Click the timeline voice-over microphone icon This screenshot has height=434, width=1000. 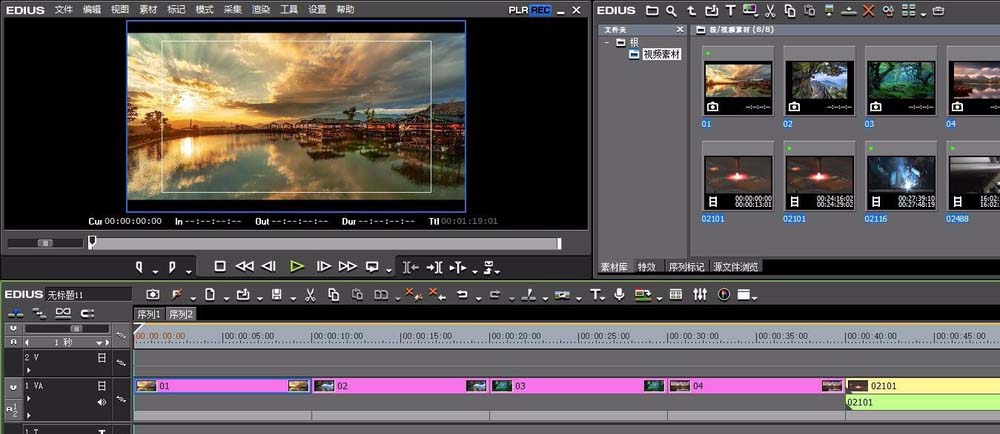point(618,294)
